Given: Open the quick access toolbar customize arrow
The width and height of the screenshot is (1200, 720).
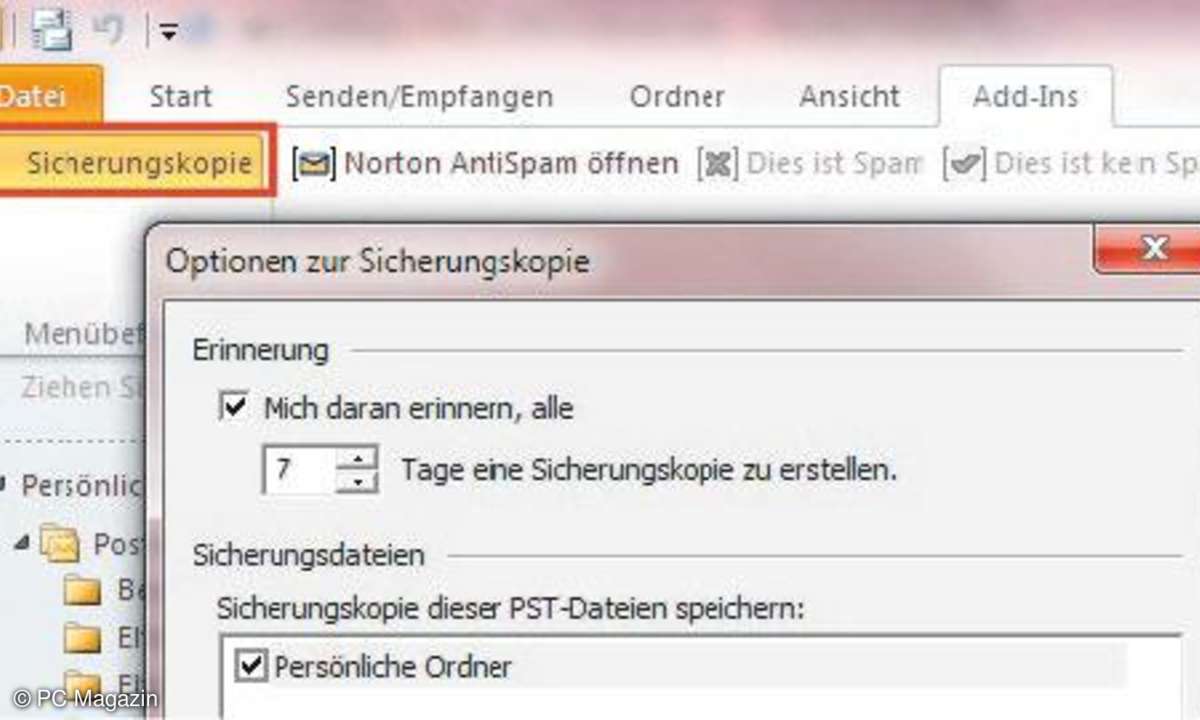Looking at the screenshot, I should (x=167, y=34).
